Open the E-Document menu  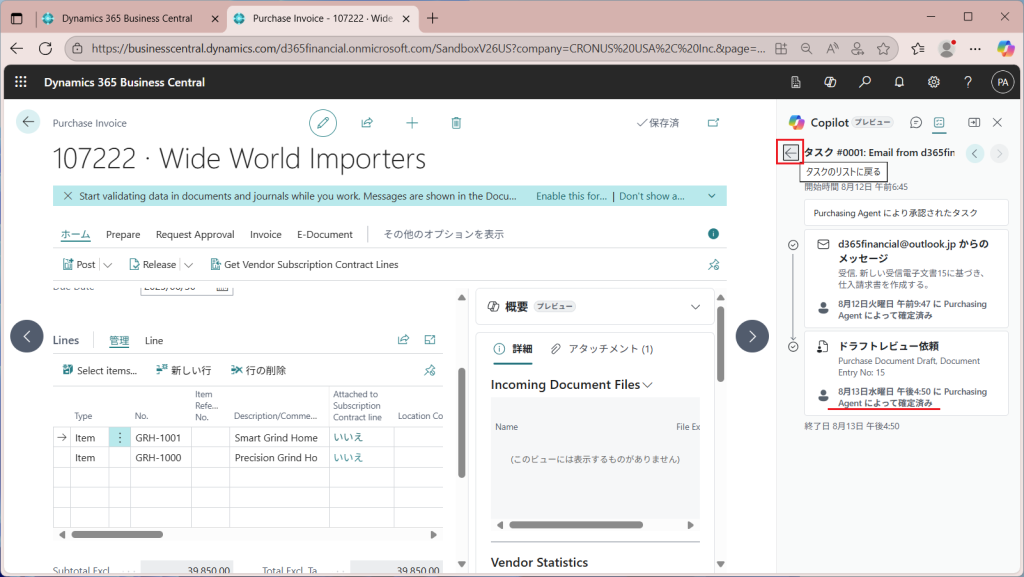click(x=325, y=234)
